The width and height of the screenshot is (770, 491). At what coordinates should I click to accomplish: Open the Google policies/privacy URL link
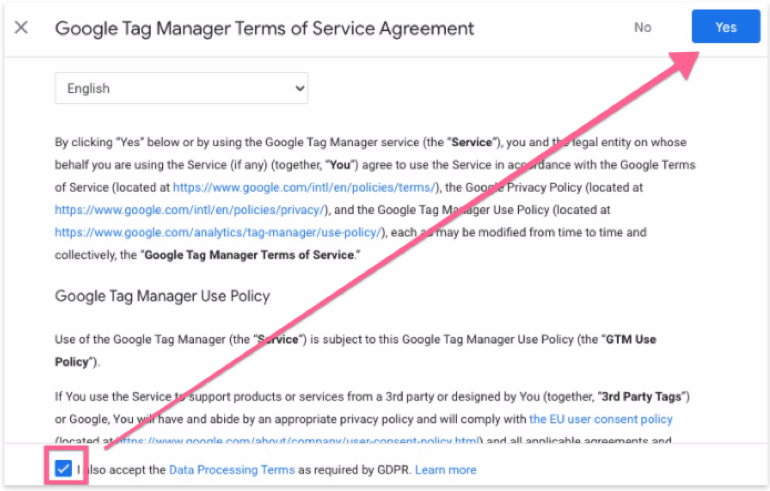pyautogui.click(x=190, y=210)
